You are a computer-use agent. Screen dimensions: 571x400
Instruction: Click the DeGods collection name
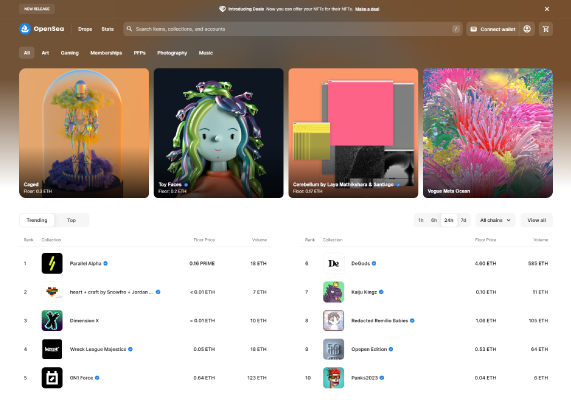coord(361,263)
